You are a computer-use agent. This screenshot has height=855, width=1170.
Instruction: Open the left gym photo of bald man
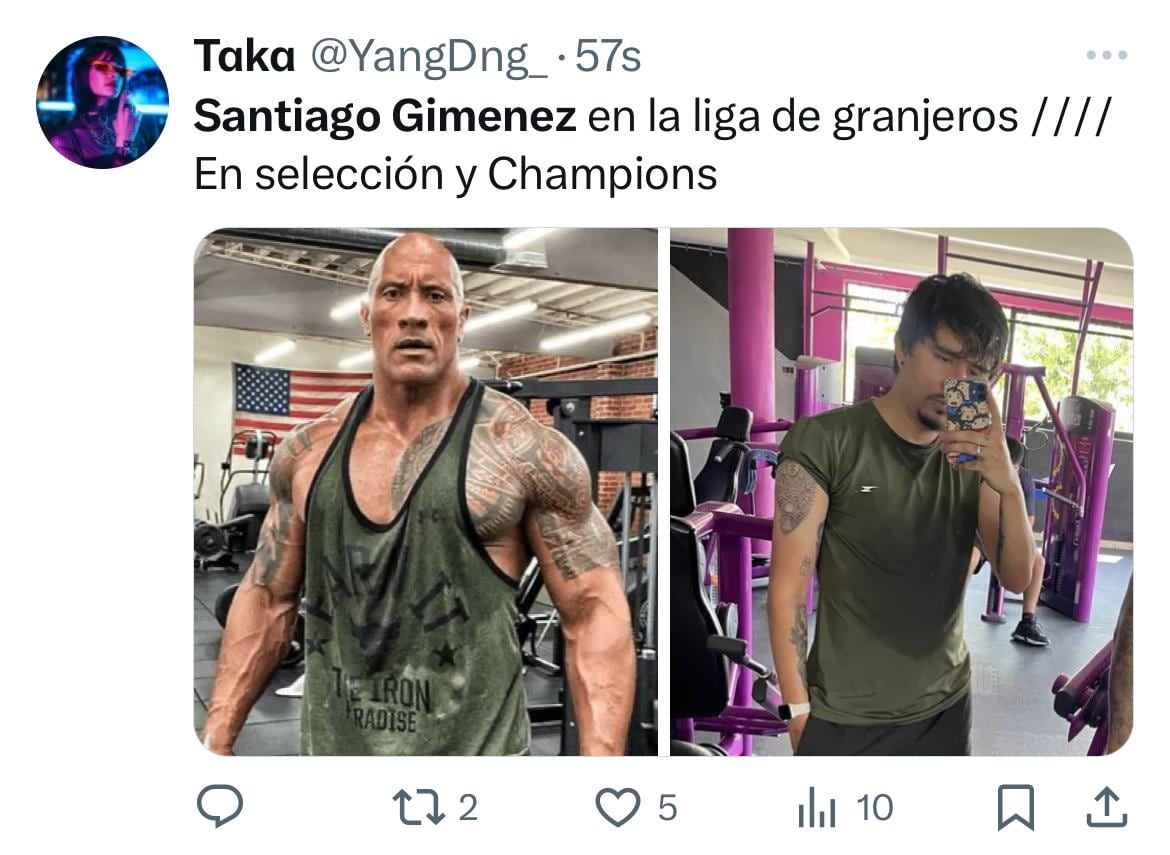426,492
